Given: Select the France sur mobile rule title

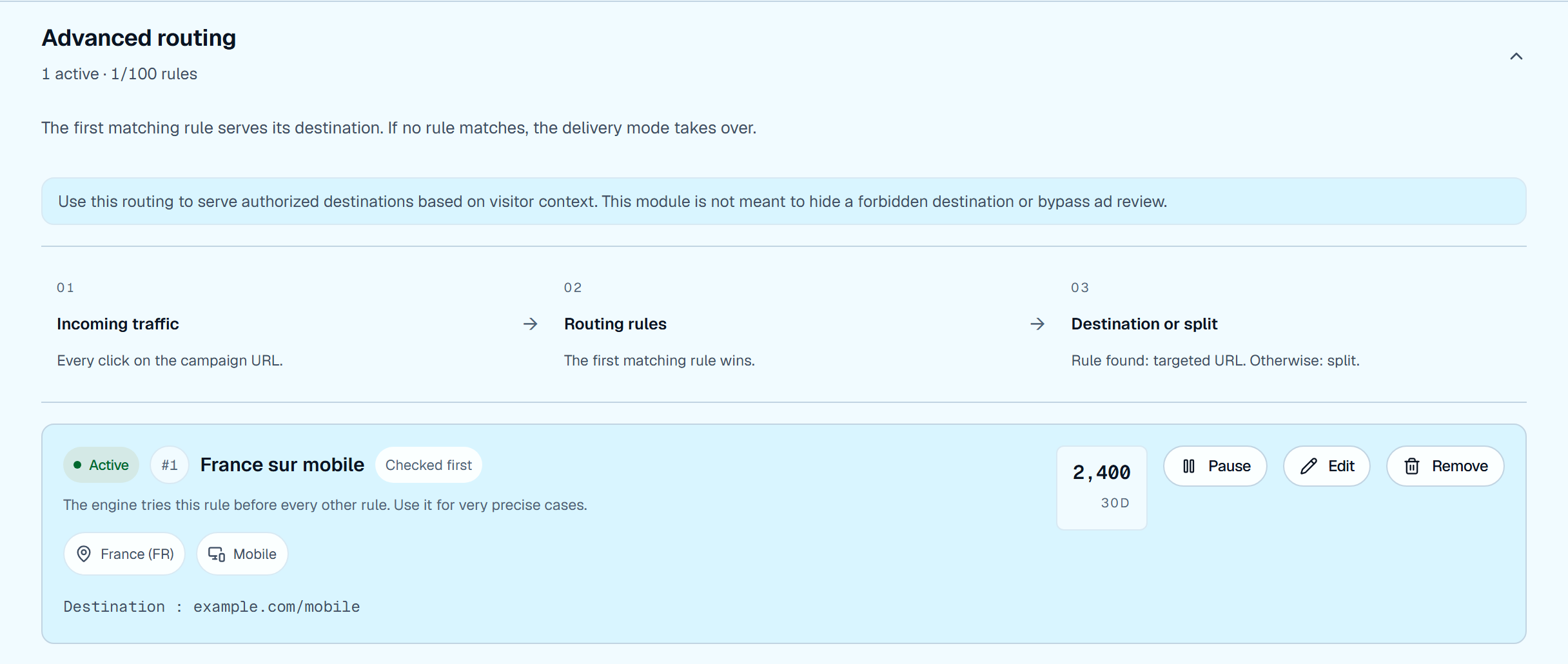Looking at the screenshot, I should coord(282,465).
